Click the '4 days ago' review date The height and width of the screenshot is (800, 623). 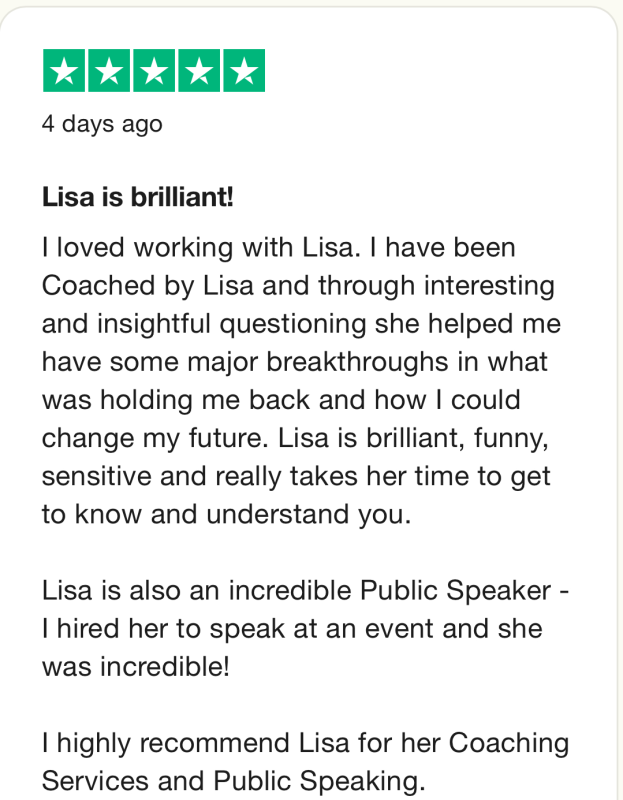click(102, 124)
